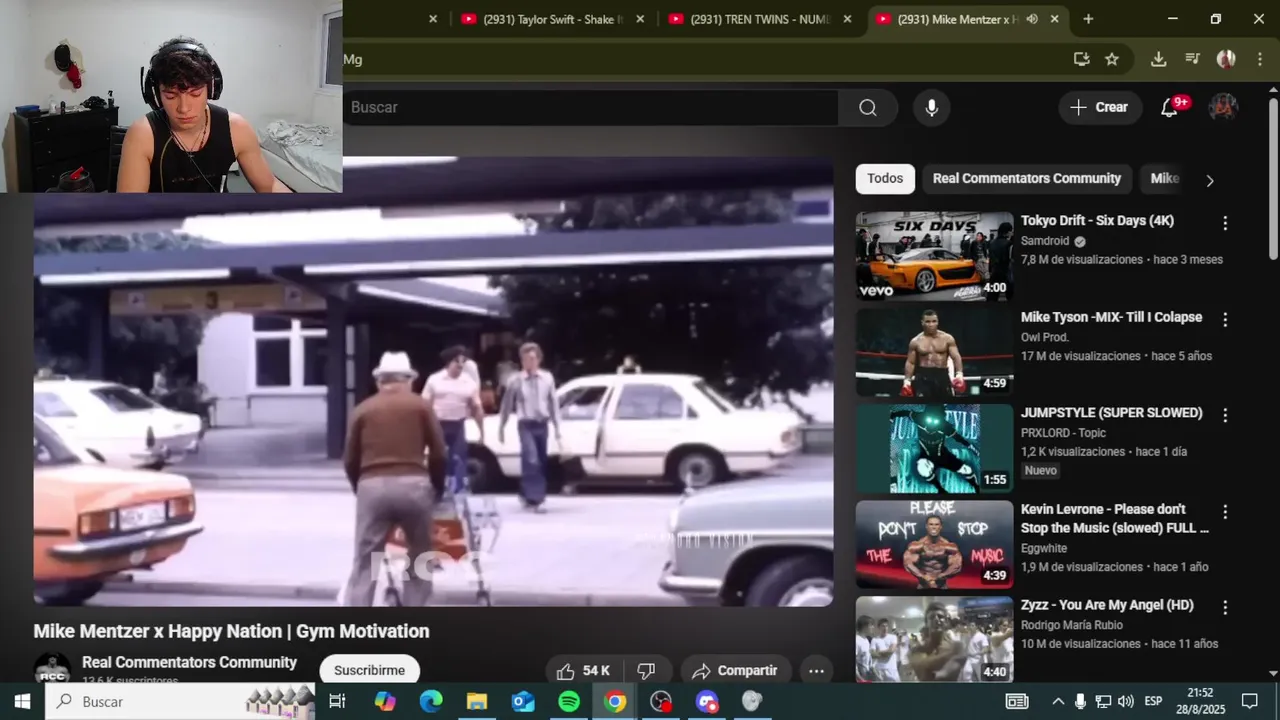The height and width of the screenshot is (720, 1280).
Task: Click the Mike Tyson video thumbnail
Action: click(934, 352)
